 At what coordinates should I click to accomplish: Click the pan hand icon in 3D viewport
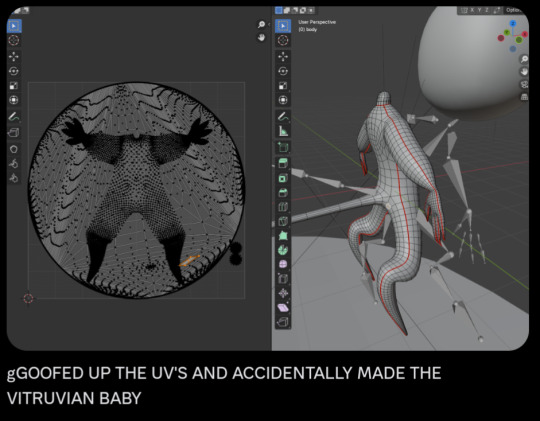pos(524,72)
